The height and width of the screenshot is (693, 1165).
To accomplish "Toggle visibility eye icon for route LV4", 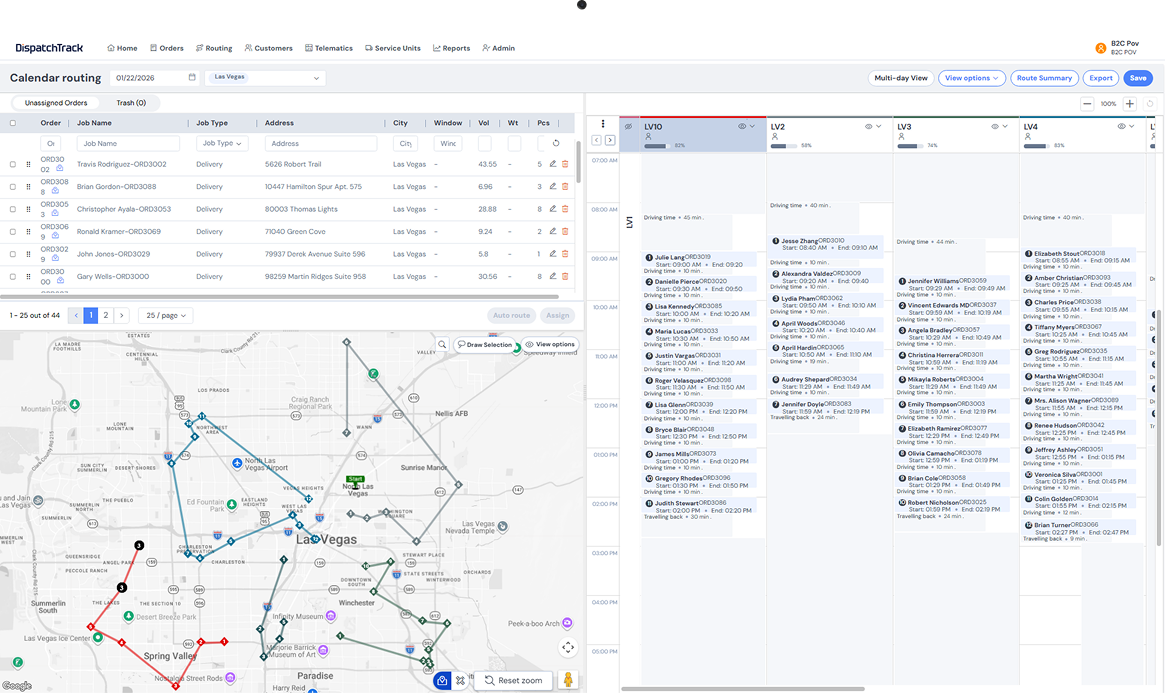I will point(1121,126).
